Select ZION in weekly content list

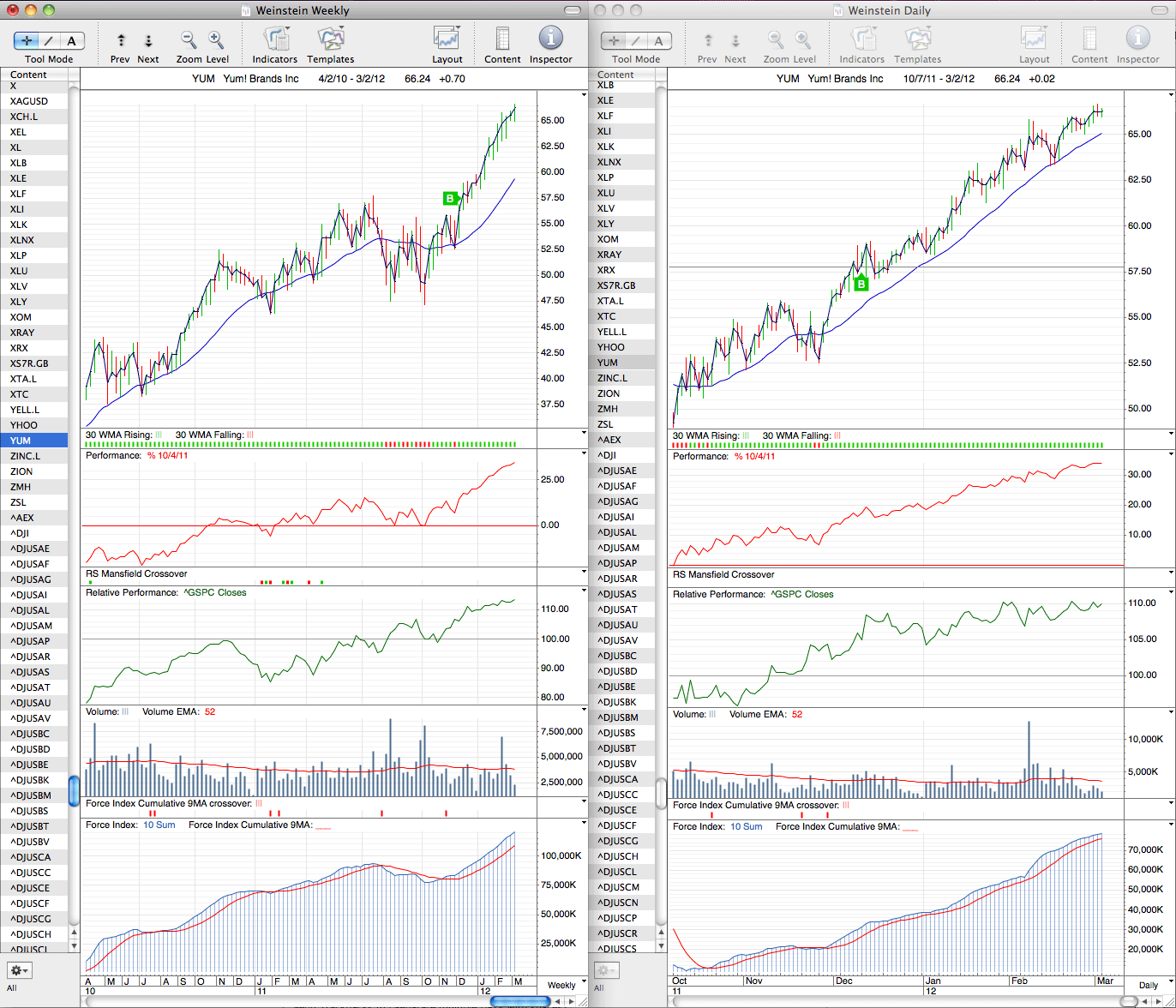point(34,471)
